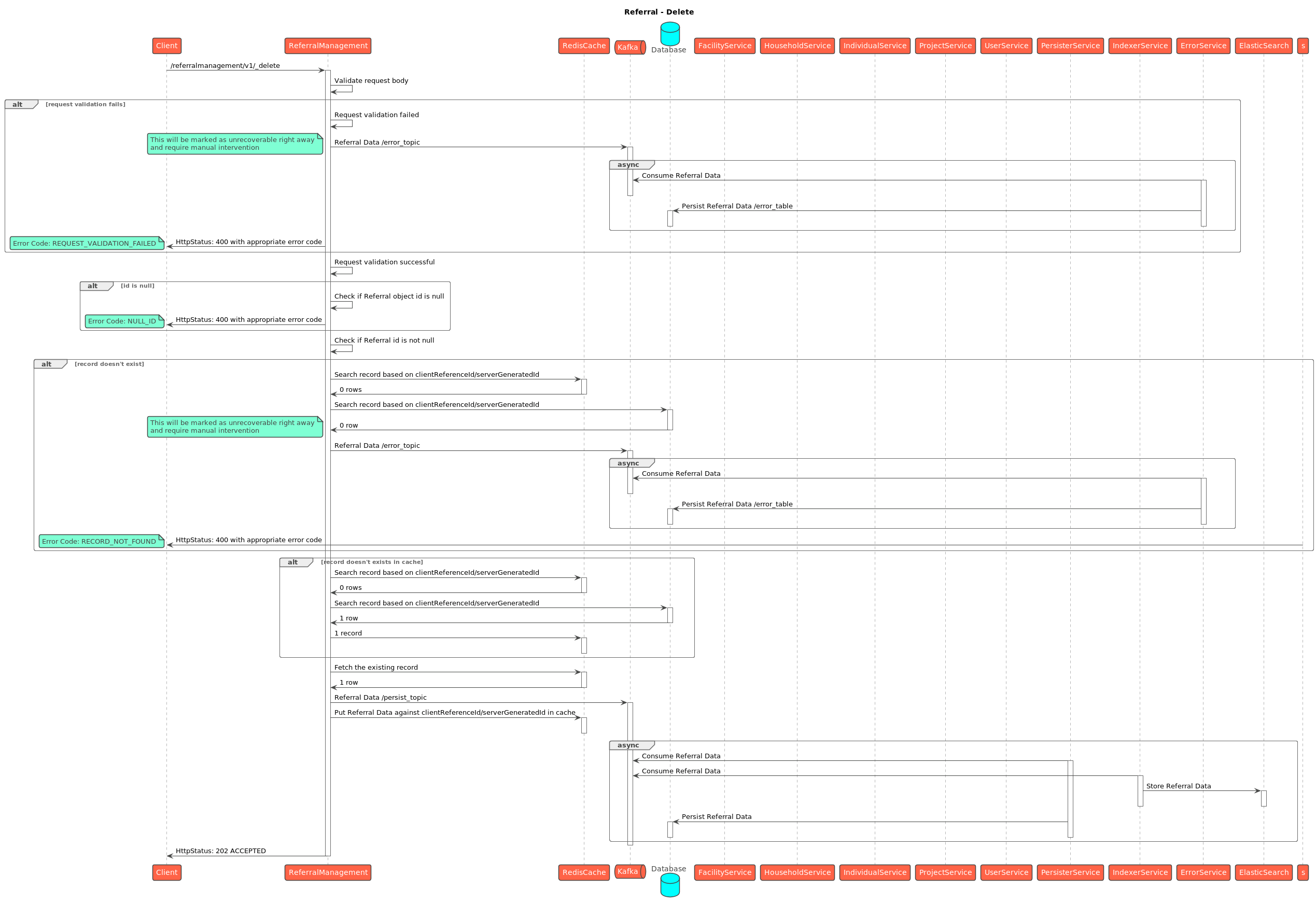Click the cyan Database cylinder icon at top
Screen dimensions: 1316x905
point(669,34)
